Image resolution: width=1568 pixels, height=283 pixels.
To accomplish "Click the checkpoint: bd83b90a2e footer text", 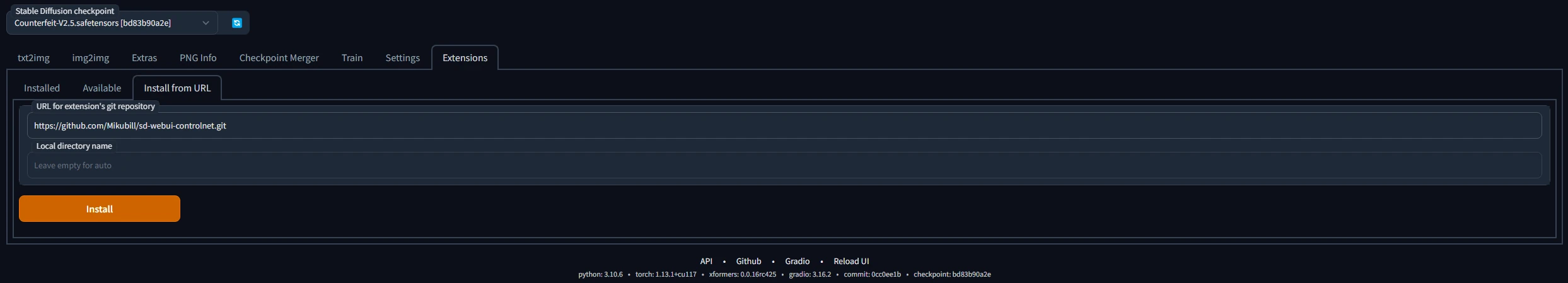I will (952, 274).
